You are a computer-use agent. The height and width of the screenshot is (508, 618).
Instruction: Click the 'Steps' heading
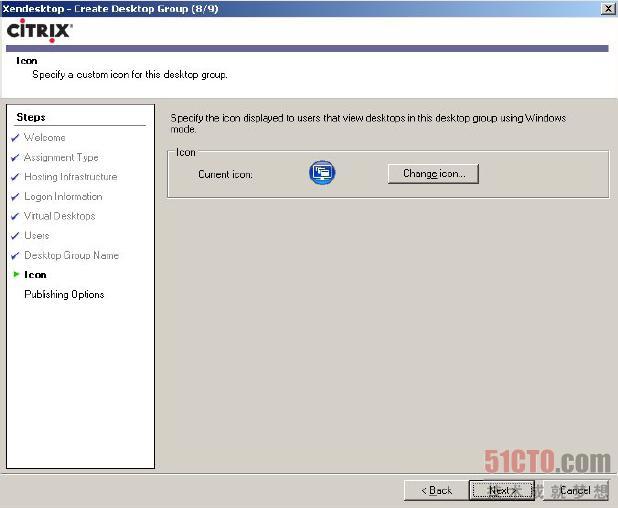31,117
